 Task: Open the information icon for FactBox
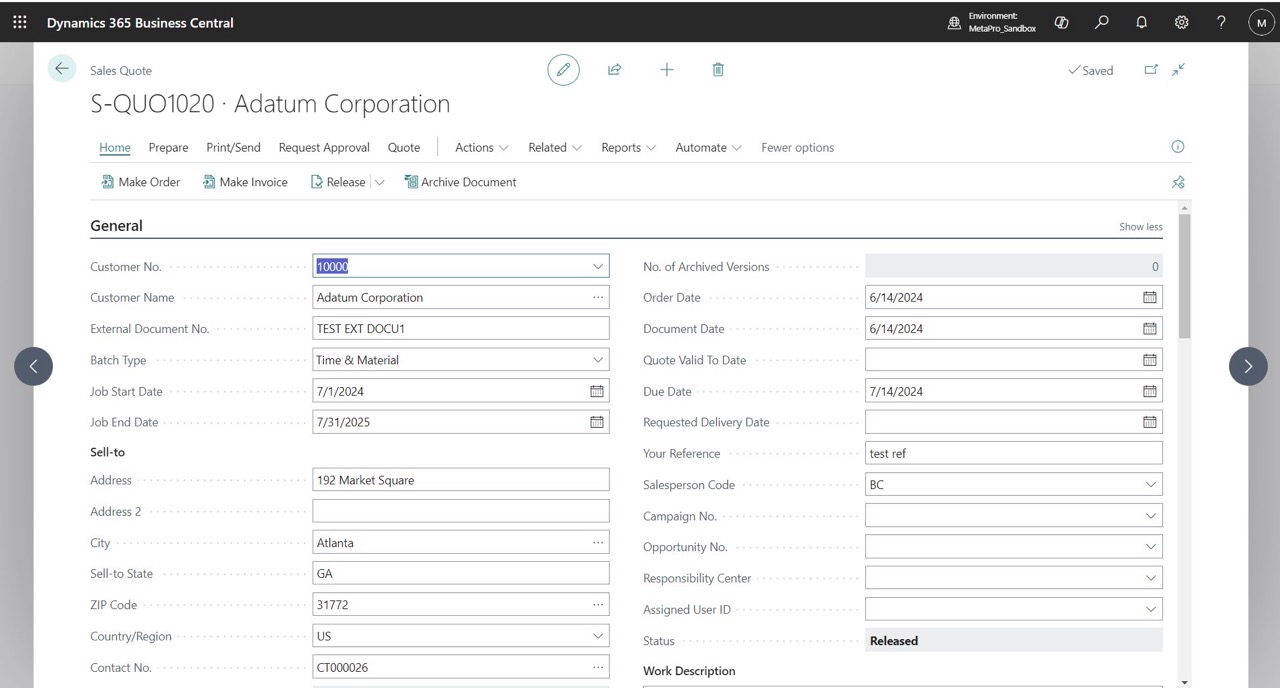click(x=1178, y=147)
